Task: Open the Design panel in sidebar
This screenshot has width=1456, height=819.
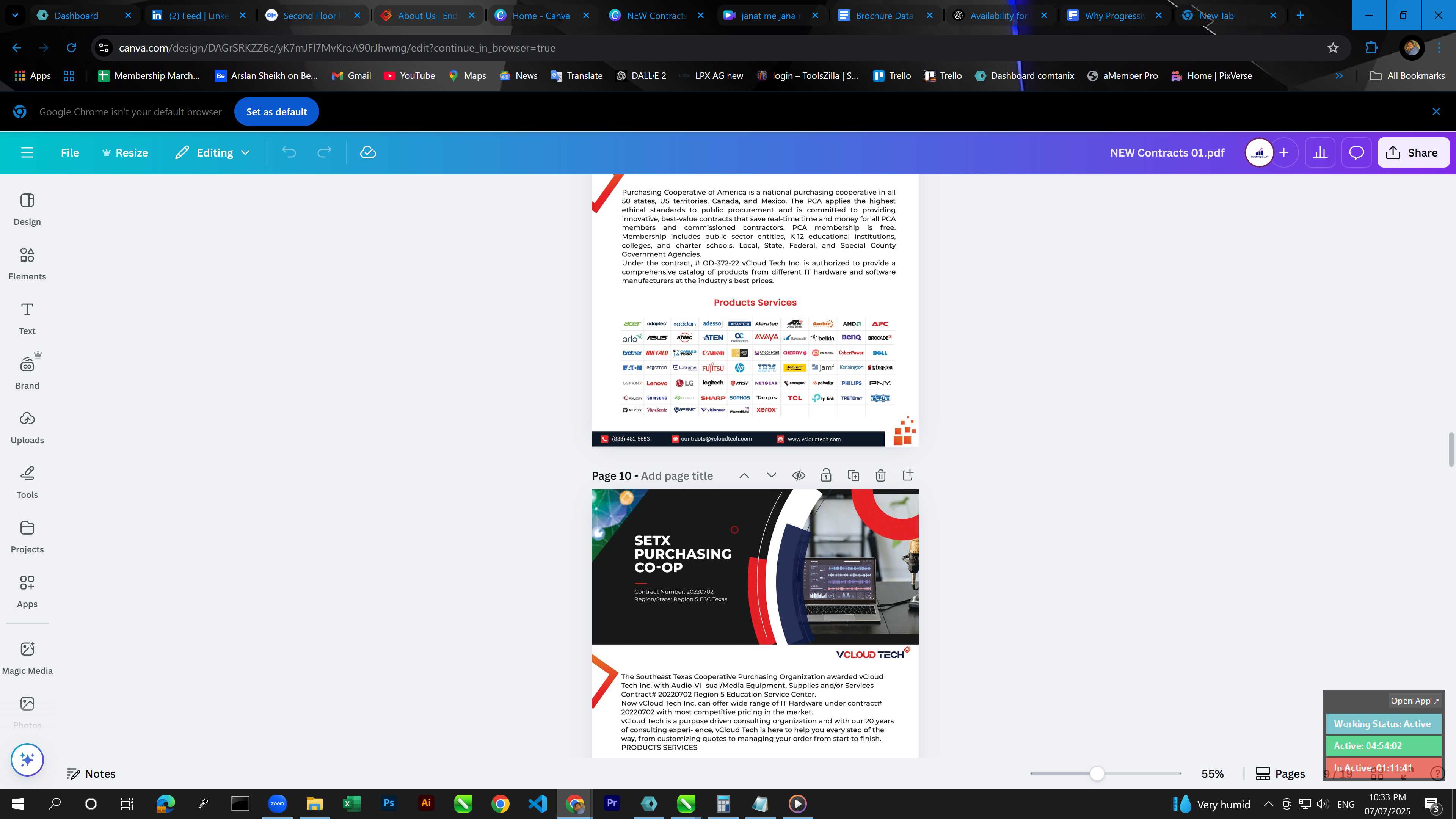Action: [x=27, y=209]
